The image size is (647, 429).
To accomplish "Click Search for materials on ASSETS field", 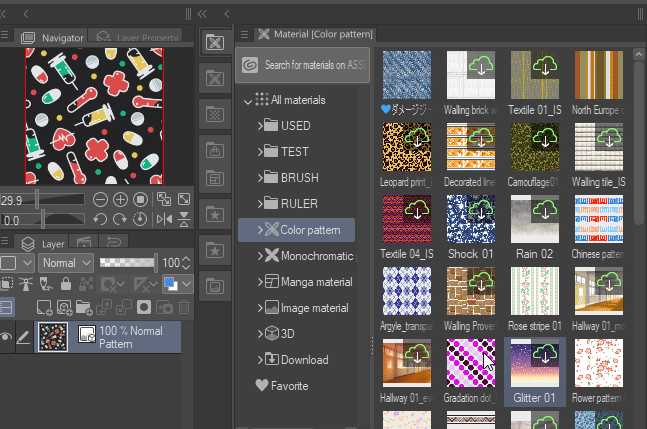I will (x=302, y=65).
